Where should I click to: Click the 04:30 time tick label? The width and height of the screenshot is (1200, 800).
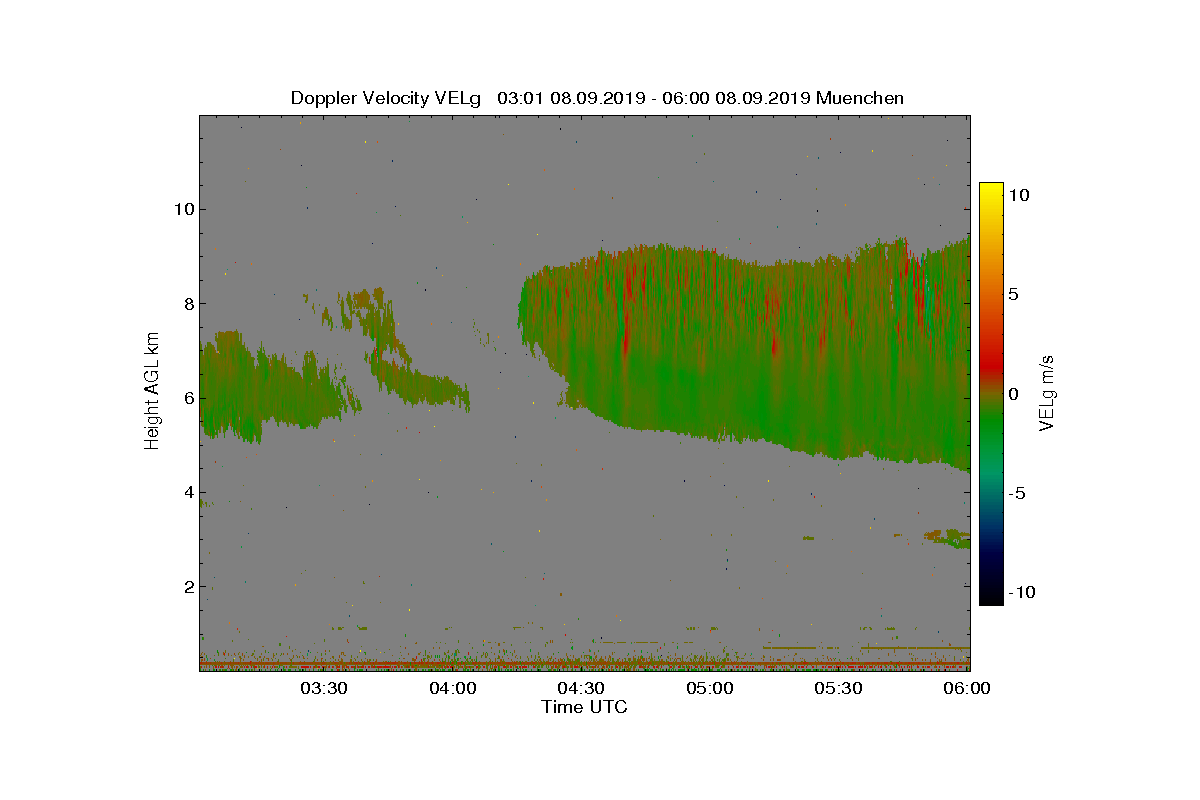pyautogui.click(x=582, y=689)
